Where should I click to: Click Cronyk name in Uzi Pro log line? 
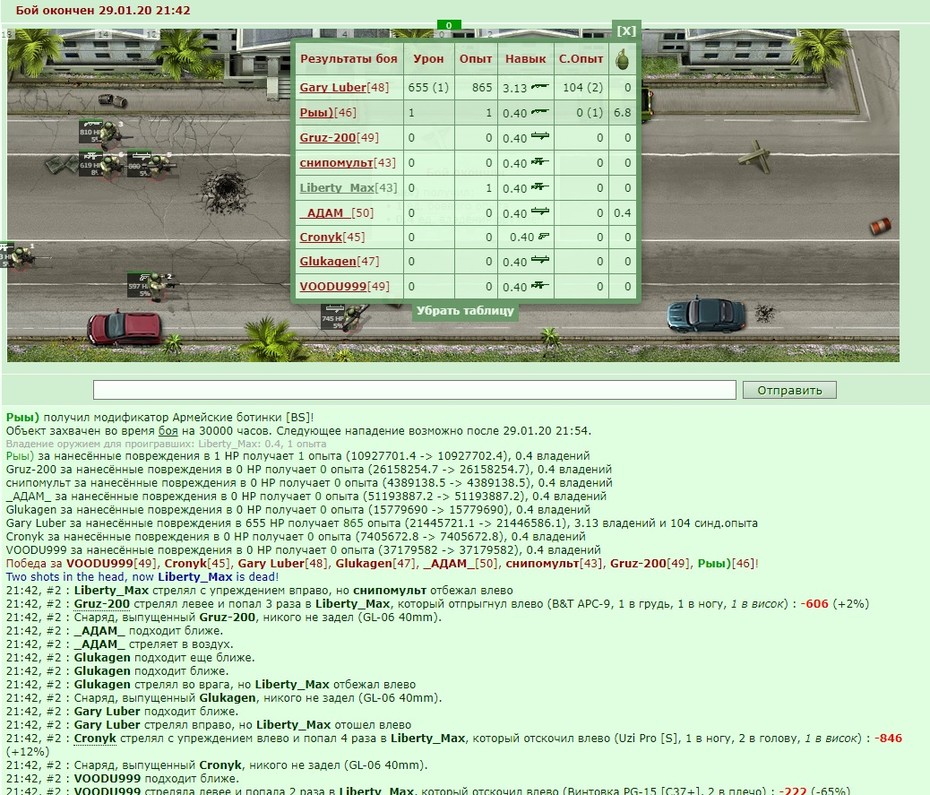tap(95, 738)
